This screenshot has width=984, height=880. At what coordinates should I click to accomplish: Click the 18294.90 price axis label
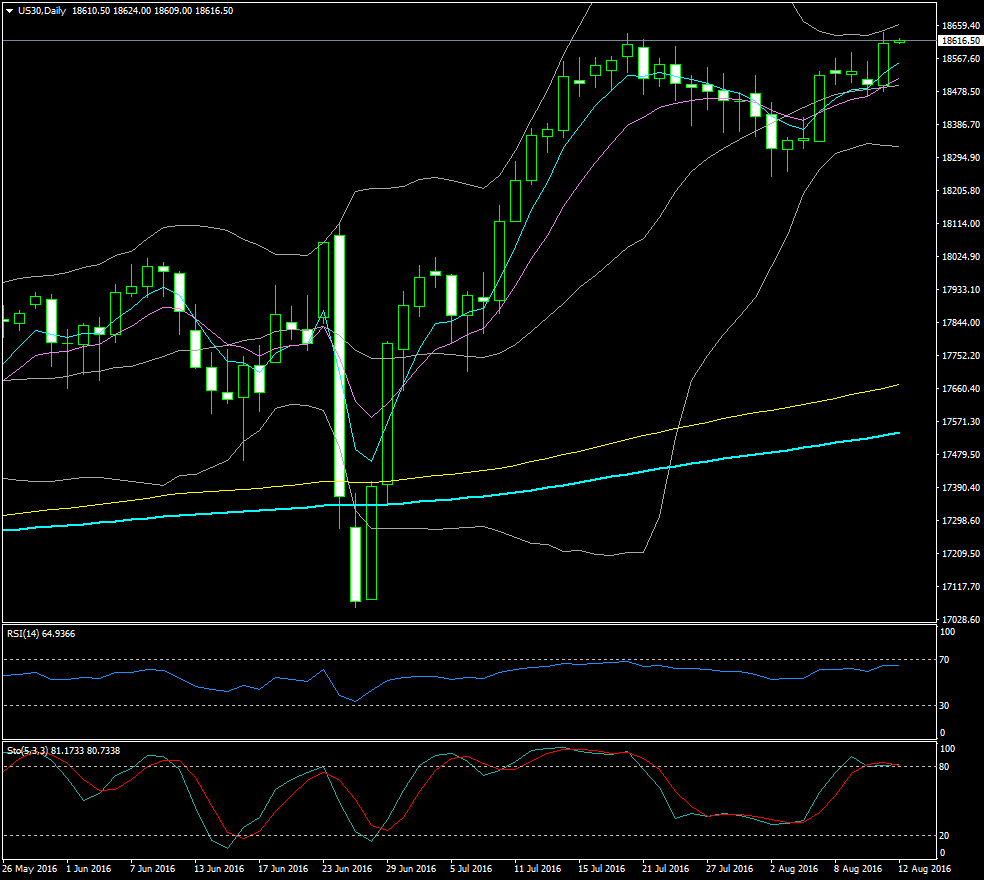click(x=961, y=158)
